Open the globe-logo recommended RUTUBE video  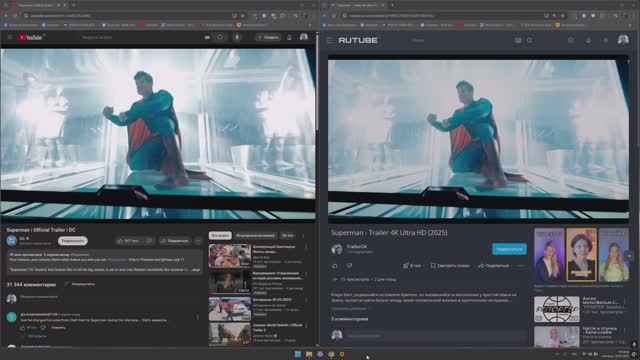(x=557, y=309)
